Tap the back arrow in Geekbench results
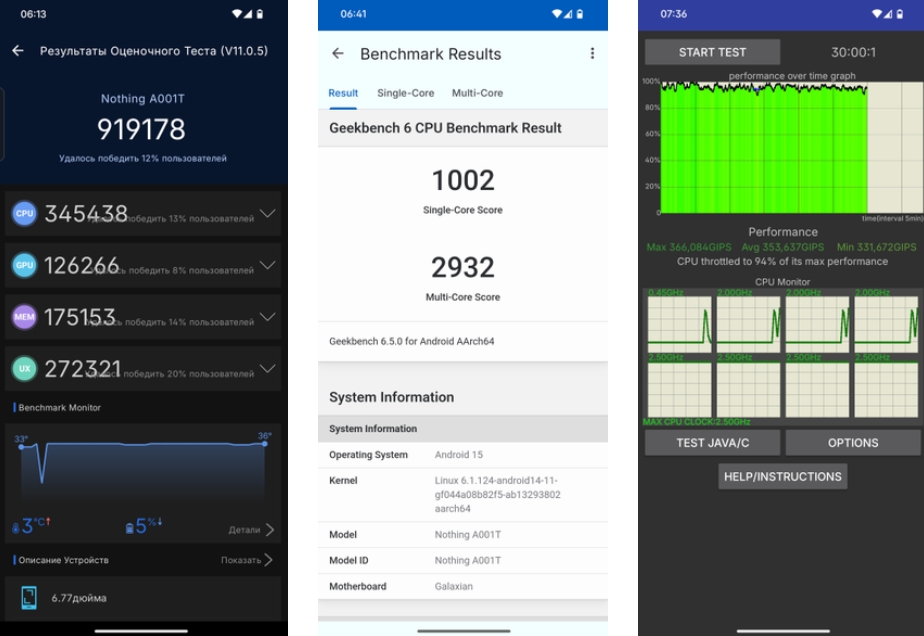Screen dimensions: 924x636 tap(338, 54)
